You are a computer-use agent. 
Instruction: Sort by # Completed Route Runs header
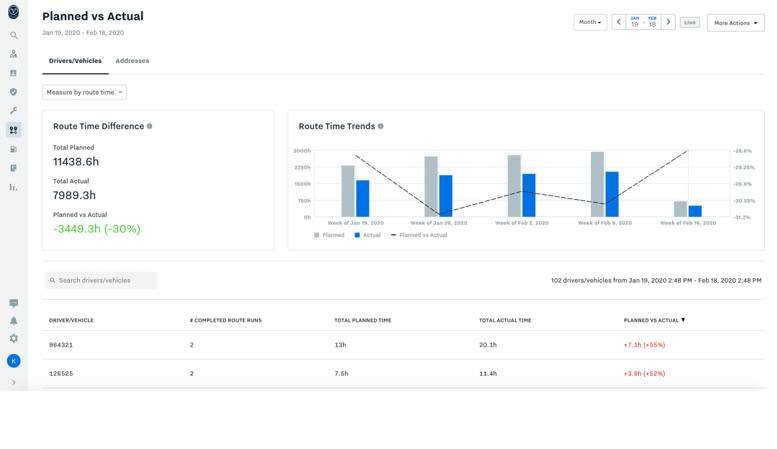(x=225, y=320)
